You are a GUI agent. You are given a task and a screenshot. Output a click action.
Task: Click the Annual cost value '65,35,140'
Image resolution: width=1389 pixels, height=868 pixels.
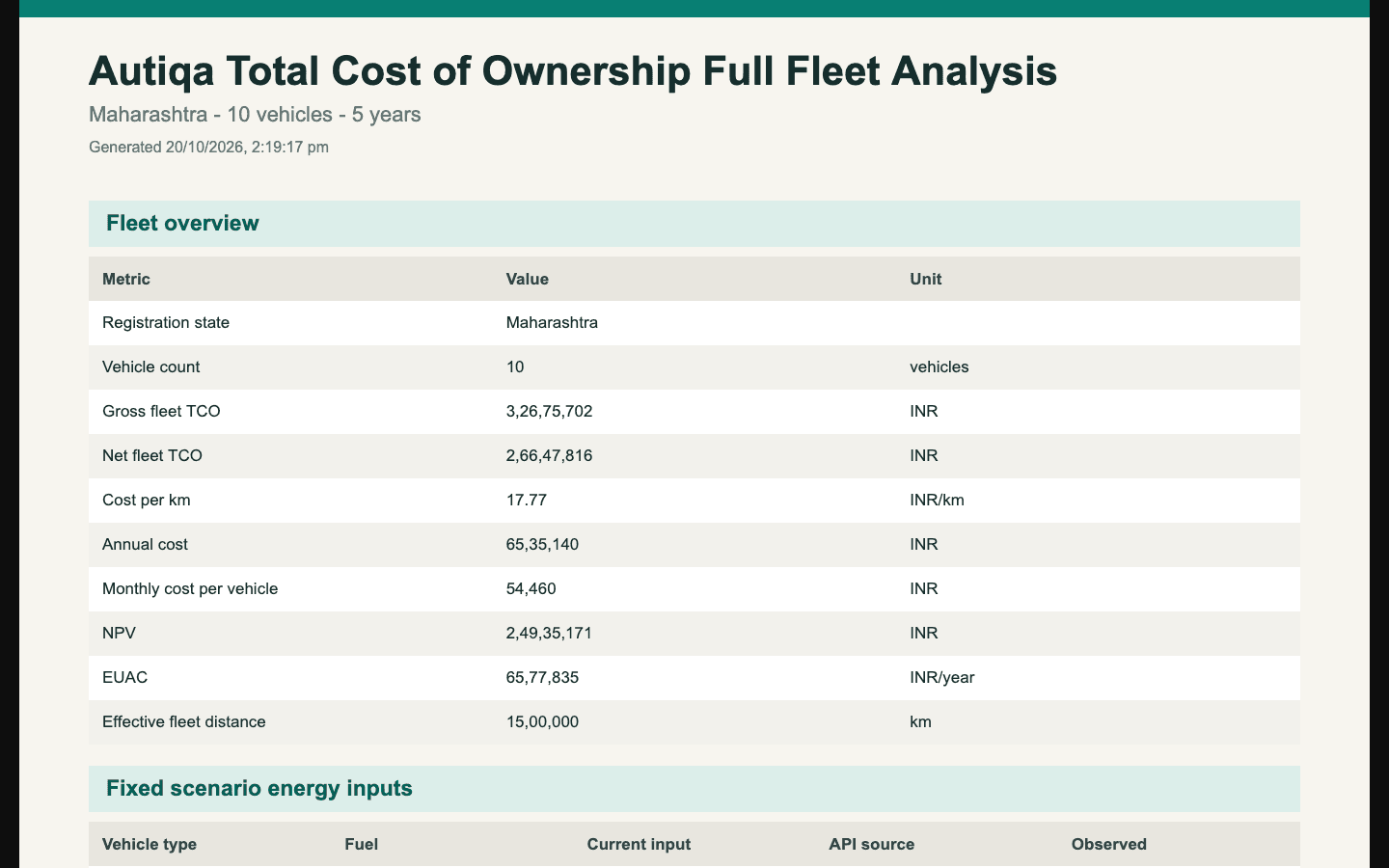542,545
